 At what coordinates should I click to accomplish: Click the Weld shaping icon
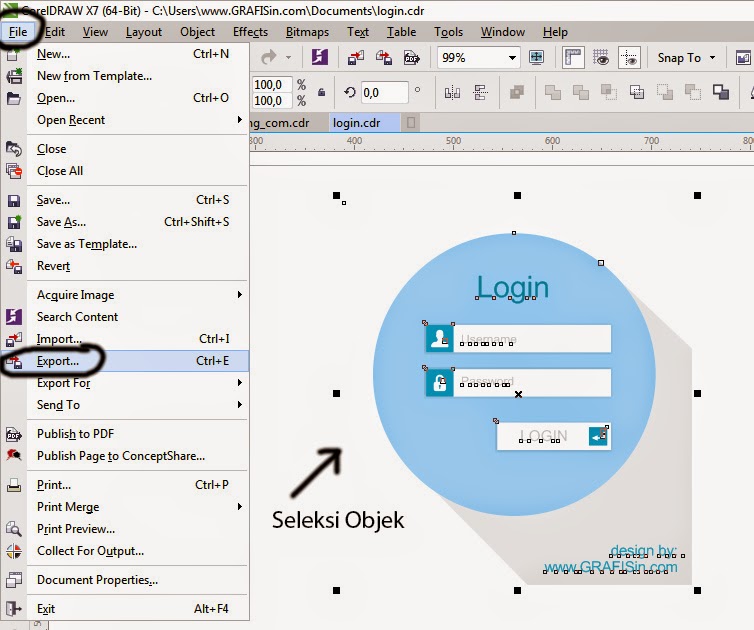(553, 92)
